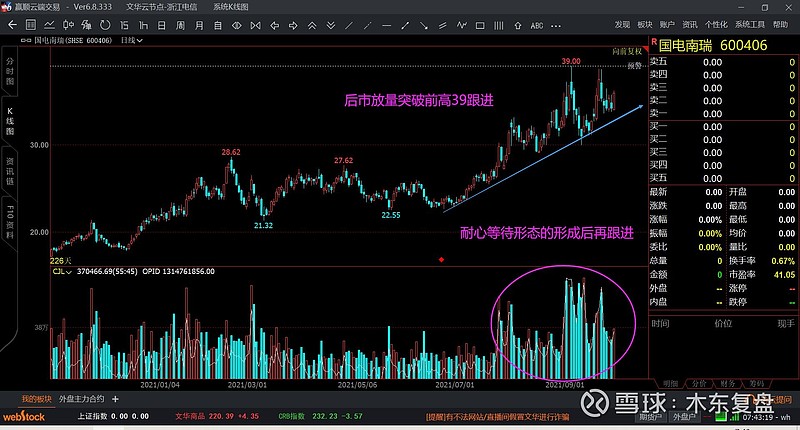
Task: Open the 个性化 menu
Action: 716,24
